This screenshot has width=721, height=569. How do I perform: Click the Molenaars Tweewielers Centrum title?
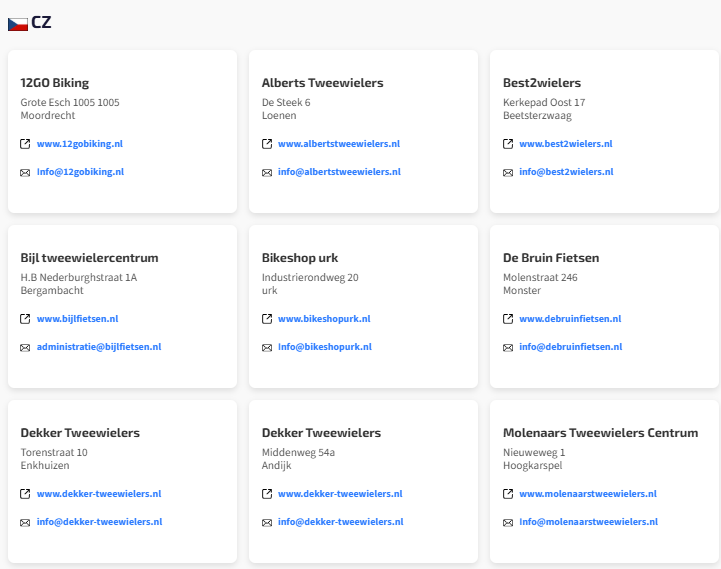[601, 433]
